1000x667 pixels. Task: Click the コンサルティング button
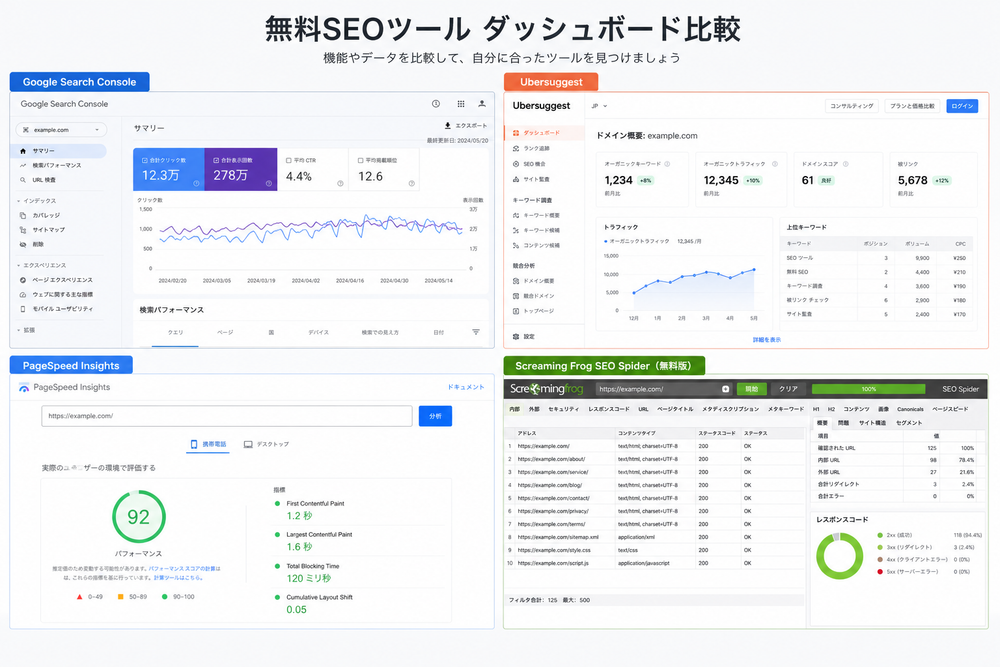coord(851,106)
